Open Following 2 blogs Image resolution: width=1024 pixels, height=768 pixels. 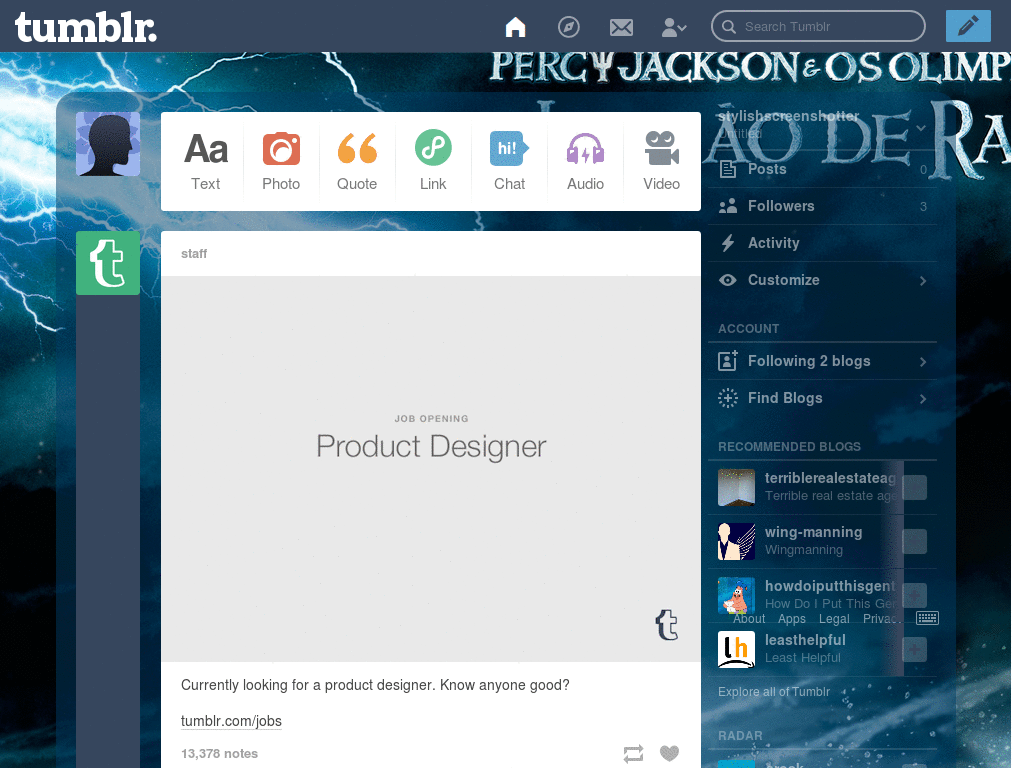[823, 361]
